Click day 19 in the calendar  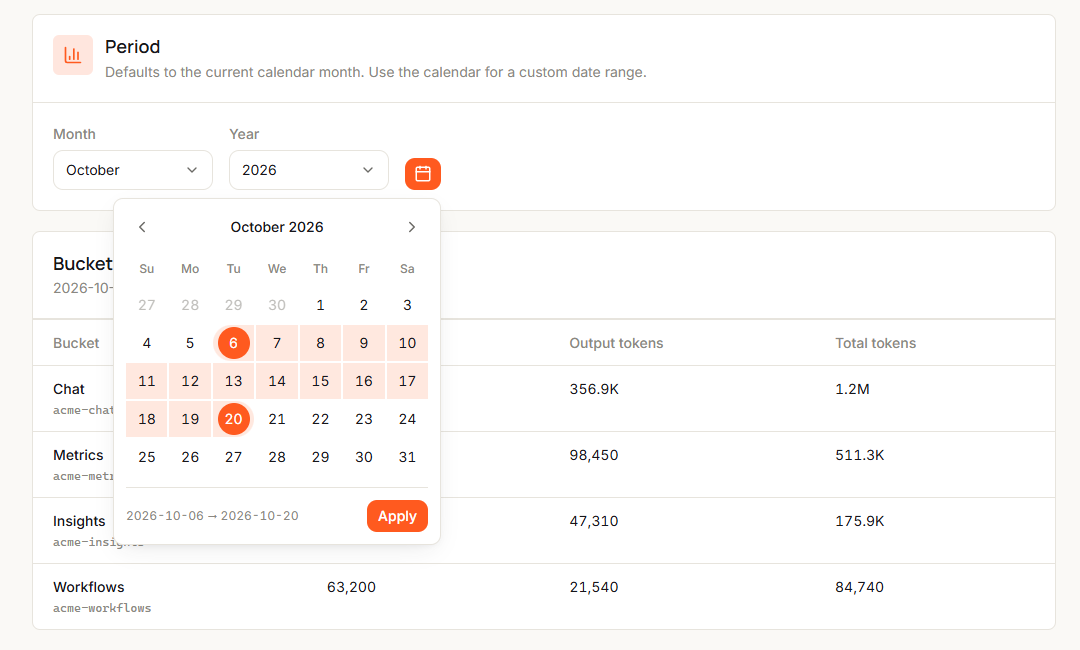190,419
